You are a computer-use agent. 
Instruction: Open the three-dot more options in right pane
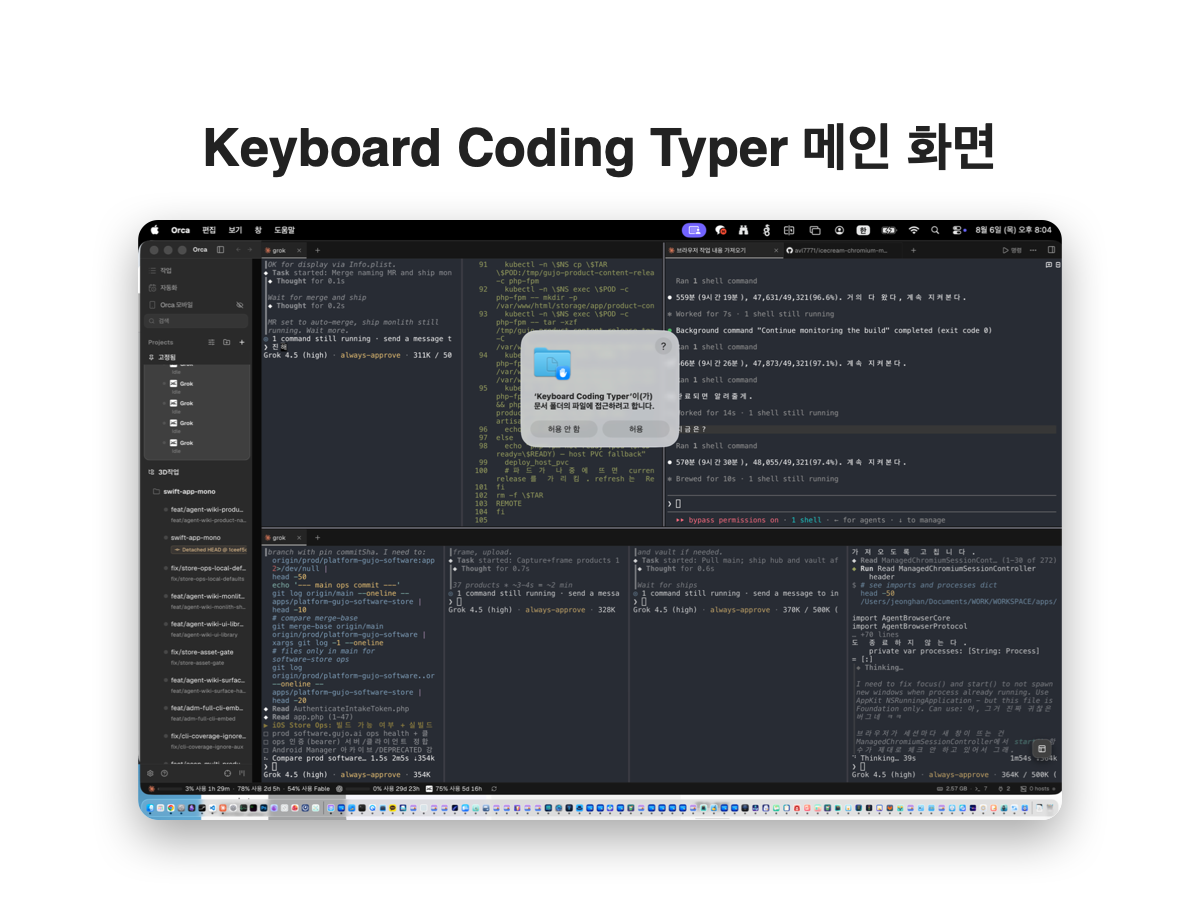[1035, 250]
